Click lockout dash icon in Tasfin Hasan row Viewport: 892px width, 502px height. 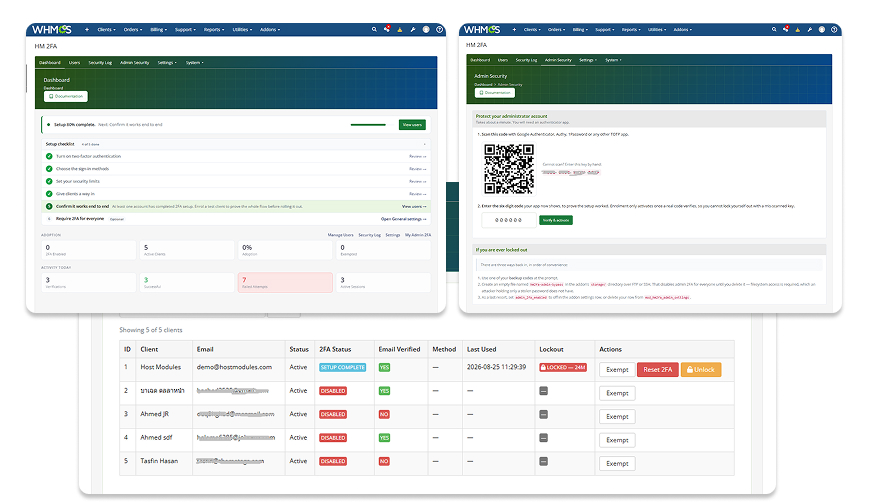(x=544, y=461)
